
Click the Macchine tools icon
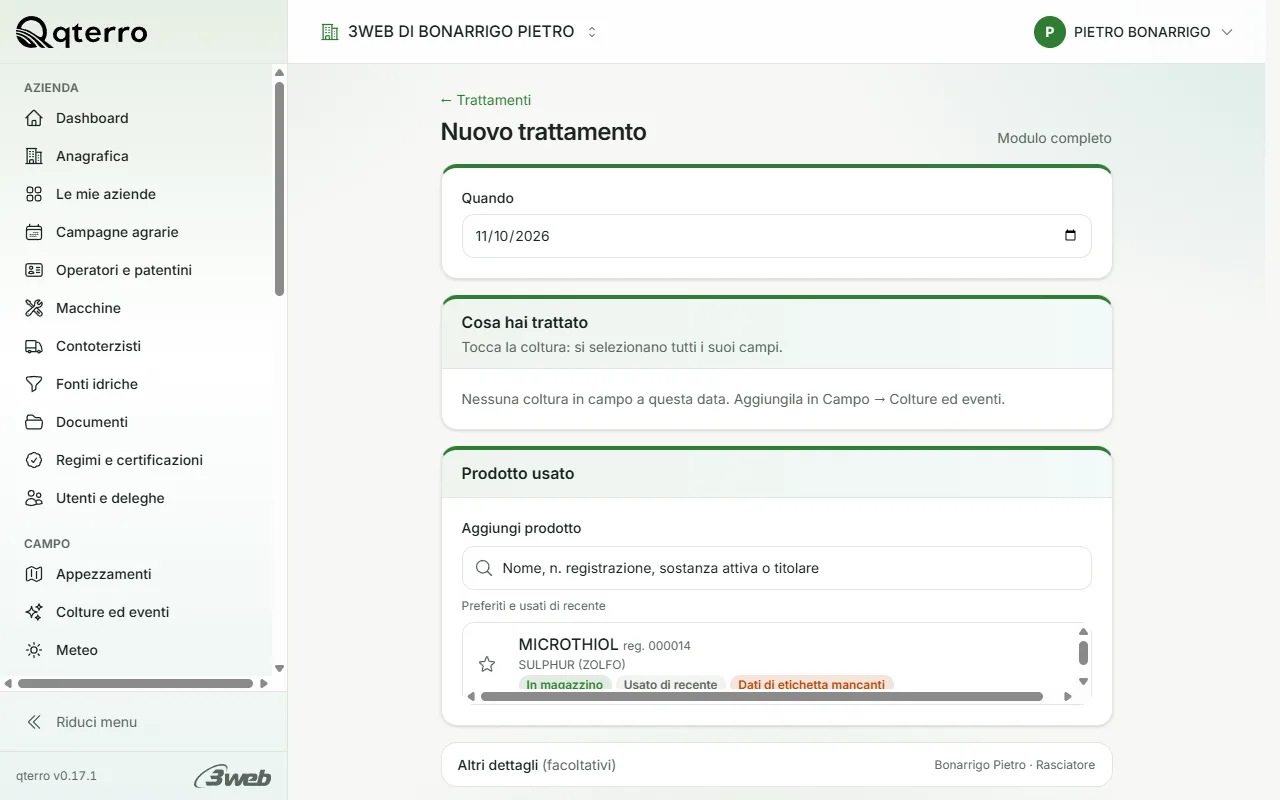coord(34,308)
